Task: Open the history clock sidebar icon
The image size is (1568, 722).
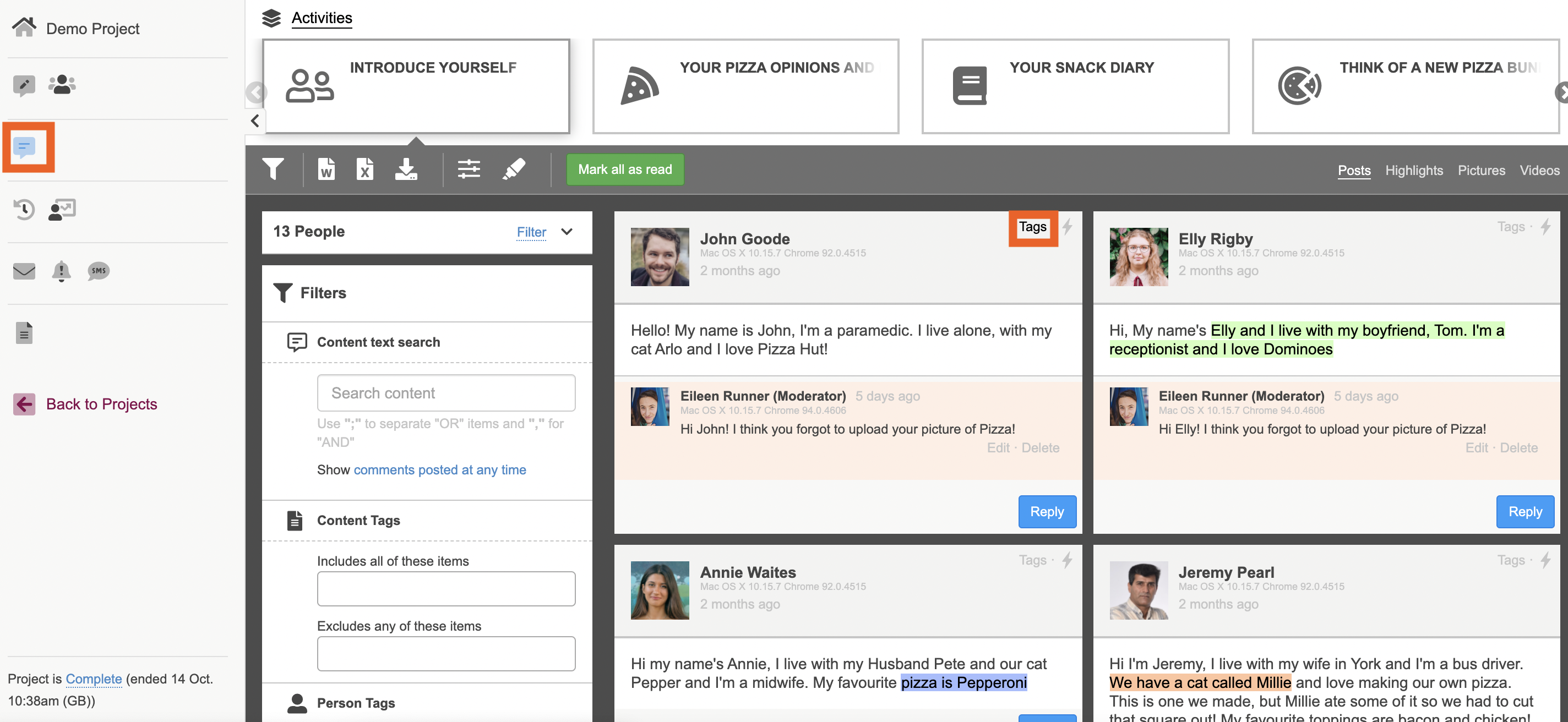Action: pyautogui.click(x=24, y=209)
